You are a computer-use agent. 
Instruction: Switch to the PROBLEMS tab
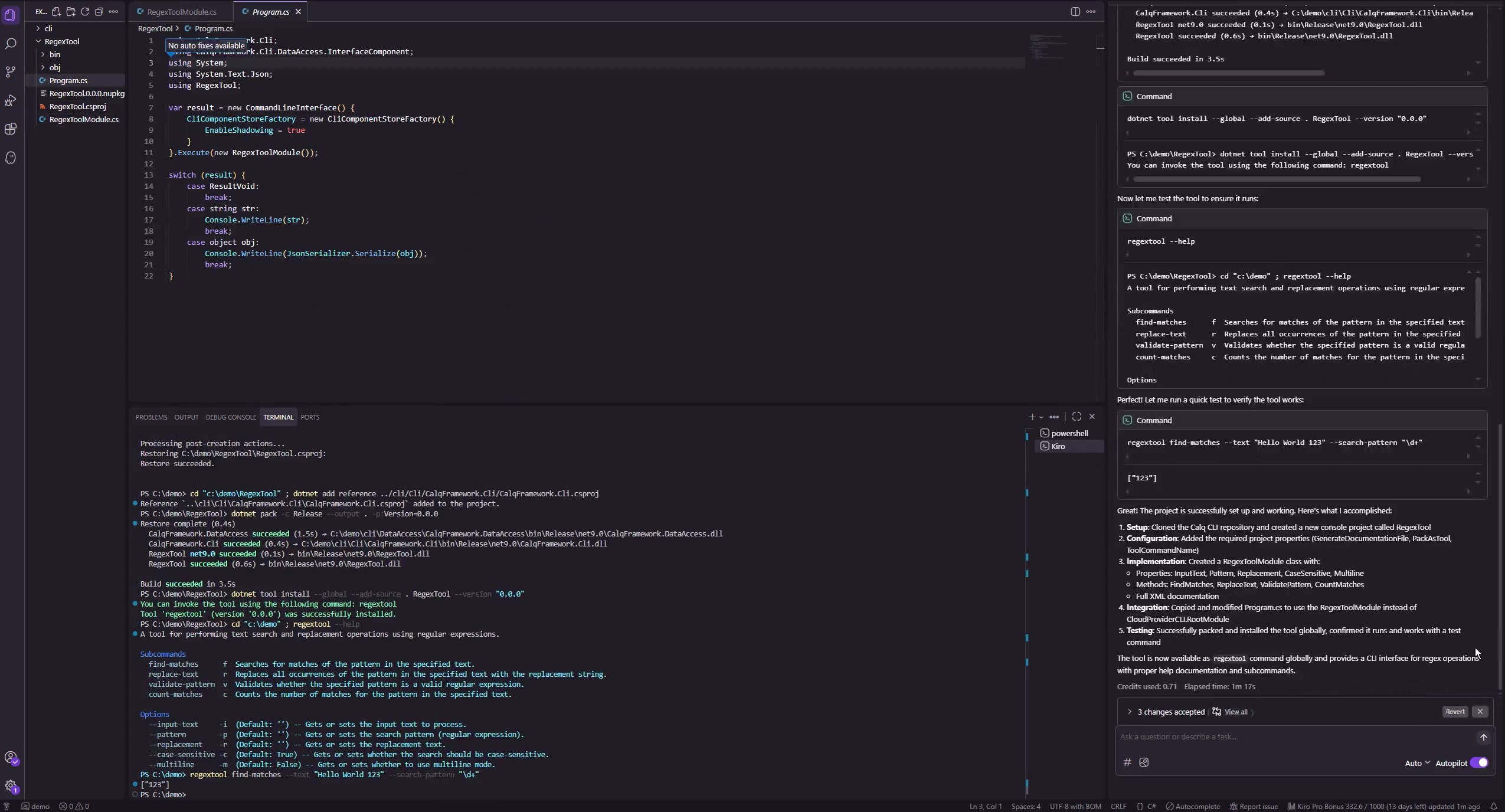(151, 417)
